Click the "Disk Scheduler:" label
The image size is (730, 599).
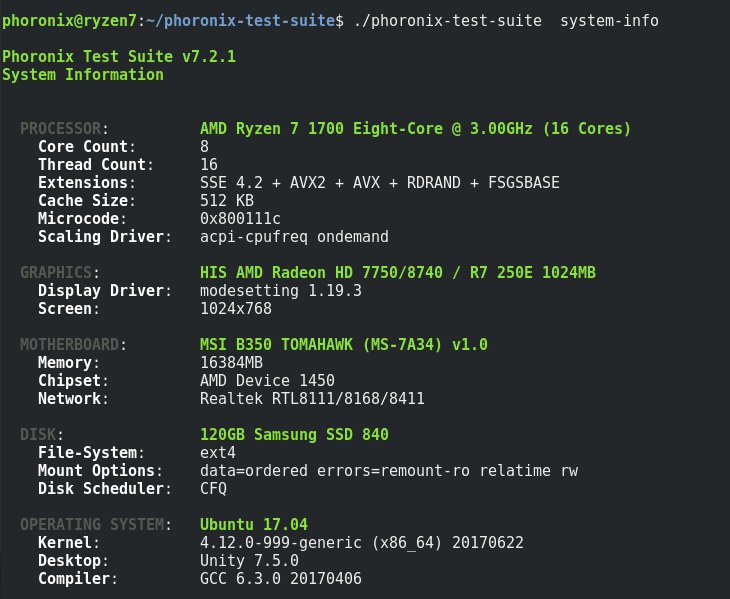point(105,489)
